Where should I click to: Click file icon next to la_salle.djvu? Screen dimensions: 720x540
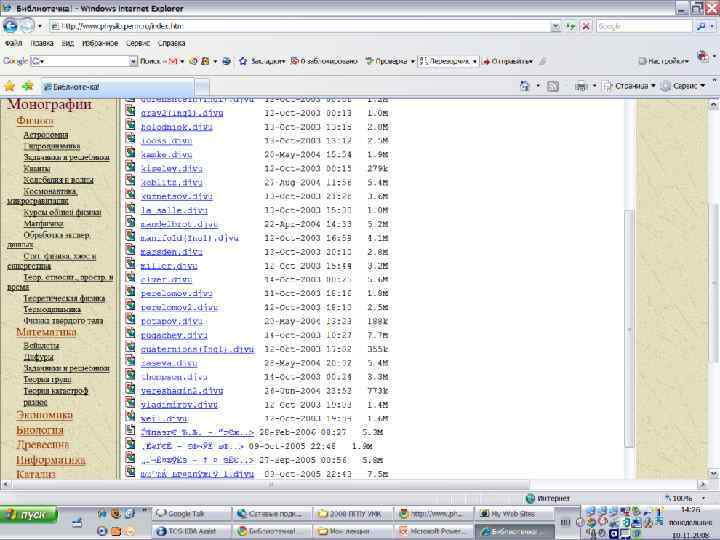coord(130,208)
